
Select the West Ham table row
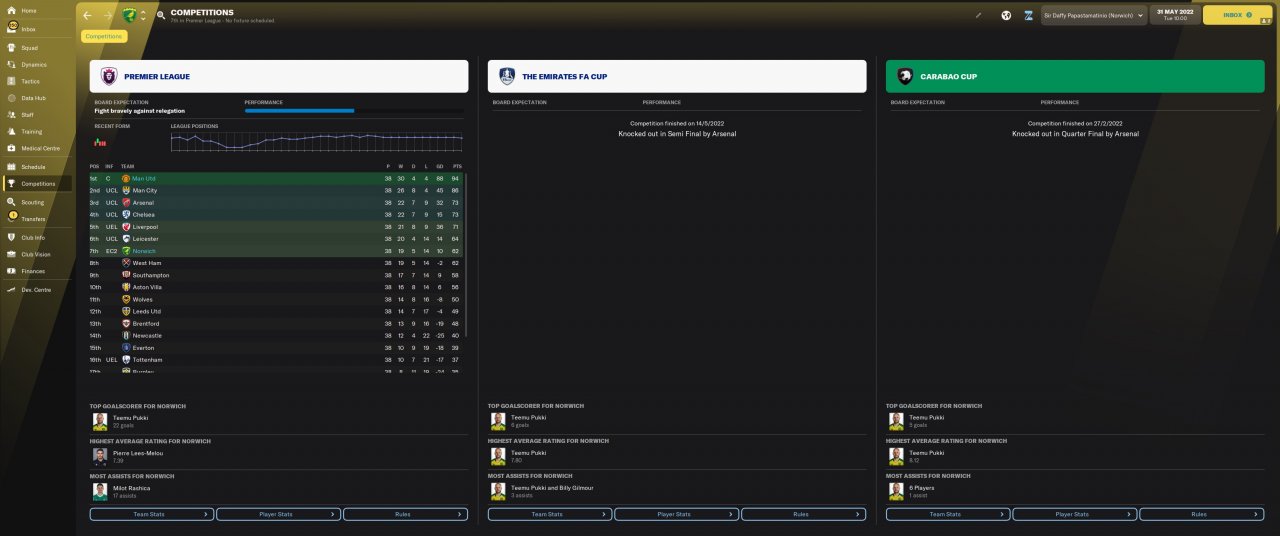[x=276, y=263]
